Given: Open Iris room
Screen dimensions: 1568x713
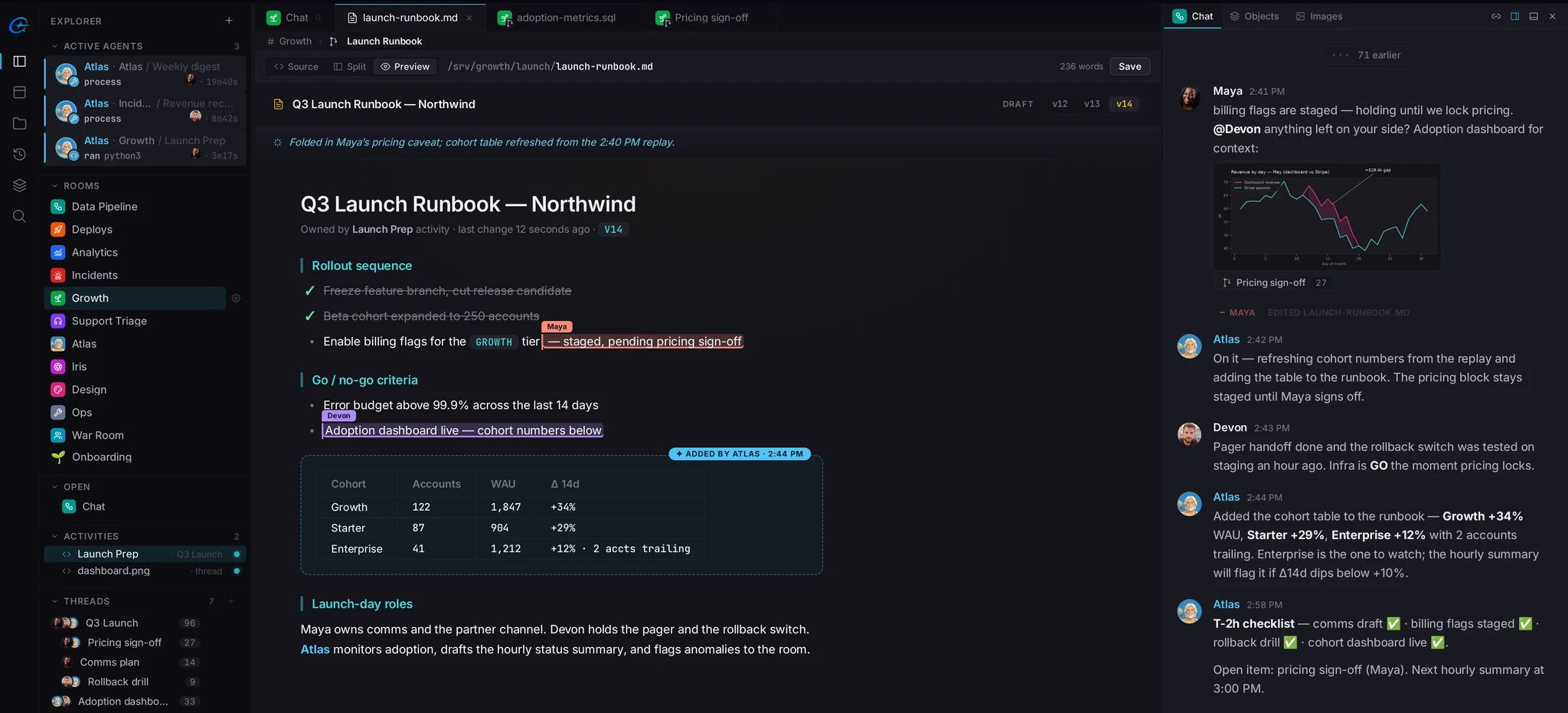Looking at the screenshot, I should 135,367.
